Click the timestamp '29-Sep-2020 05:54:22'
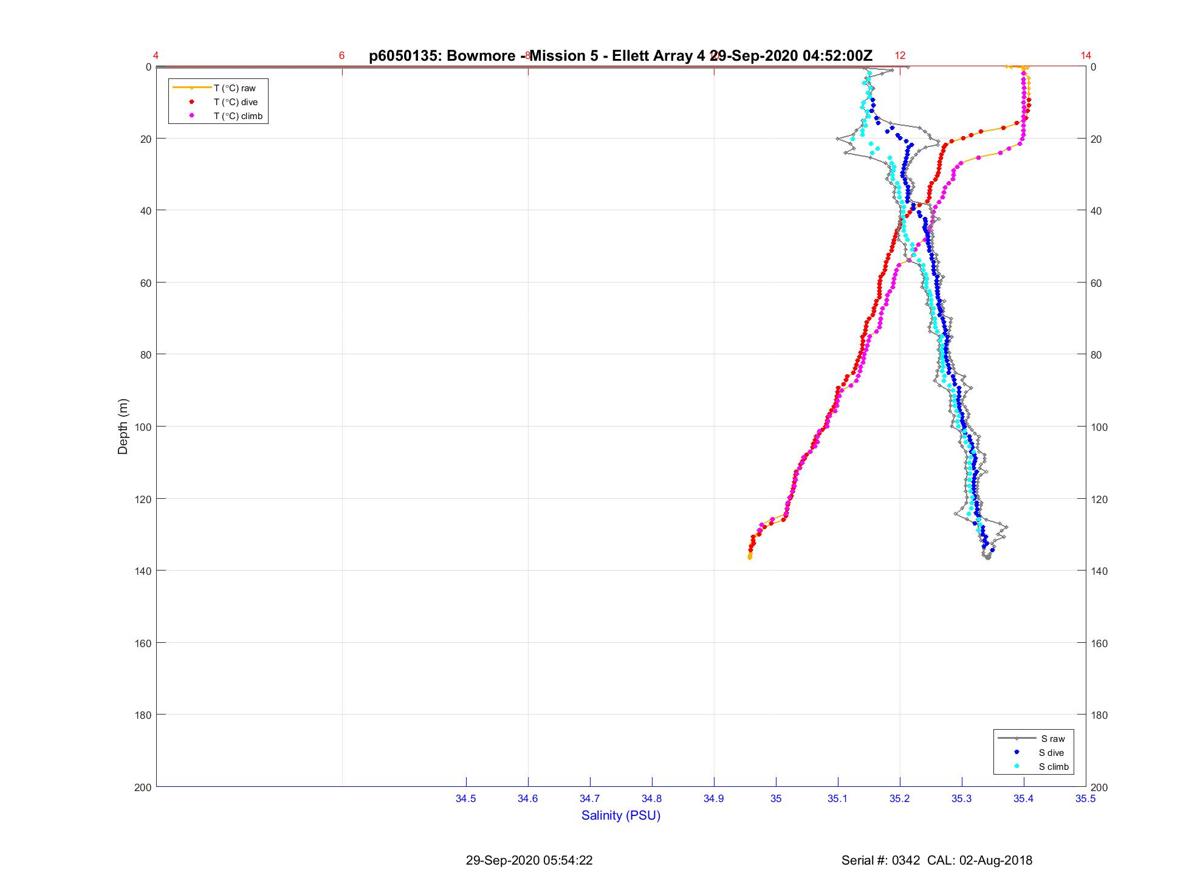The image size is (1200, 885). pyautogui.click(x=529, y=860)
